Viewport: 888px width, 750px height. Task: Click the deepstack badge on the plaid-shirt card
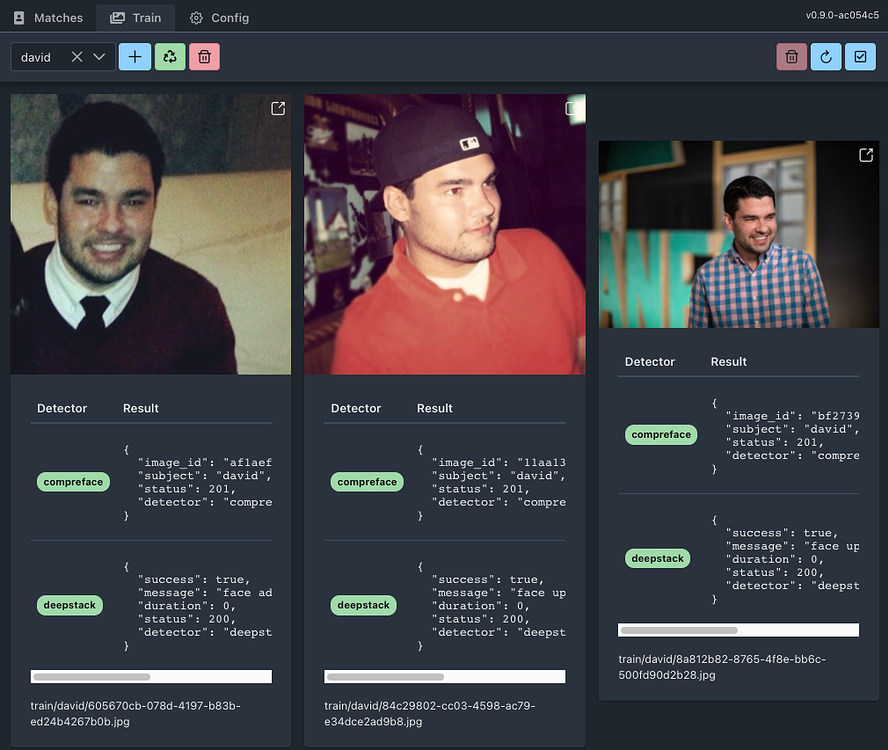pyautogui.click(x=657, y=558)
